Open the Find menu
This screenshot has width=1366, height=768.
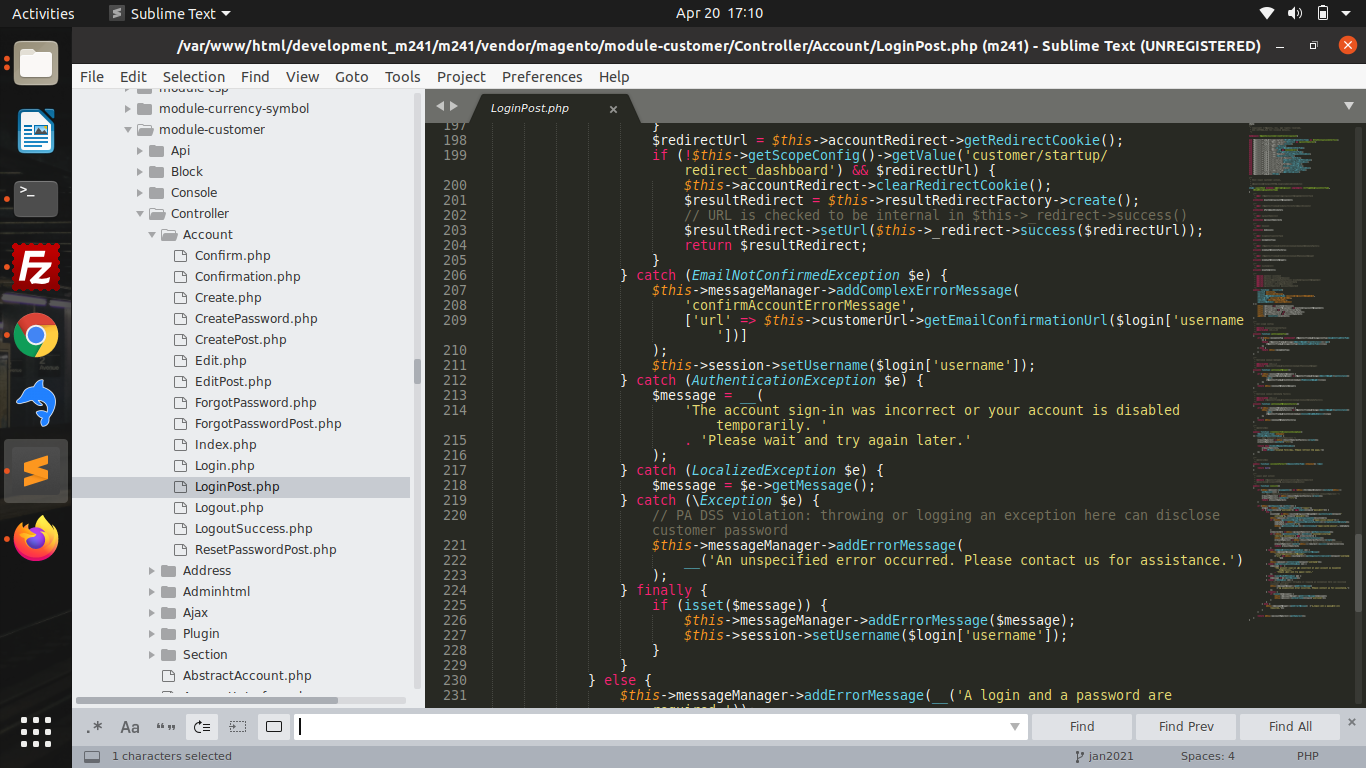click(x=255, y=77)
